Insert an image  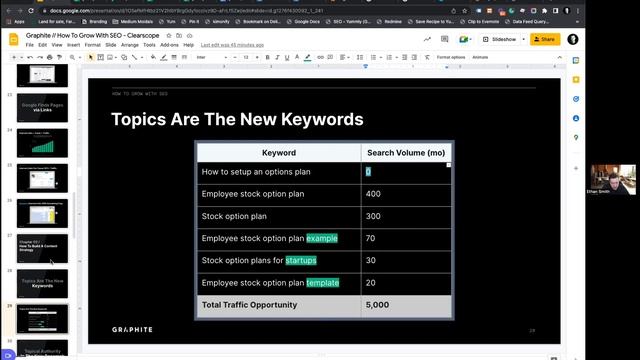(x=110, y=58)
